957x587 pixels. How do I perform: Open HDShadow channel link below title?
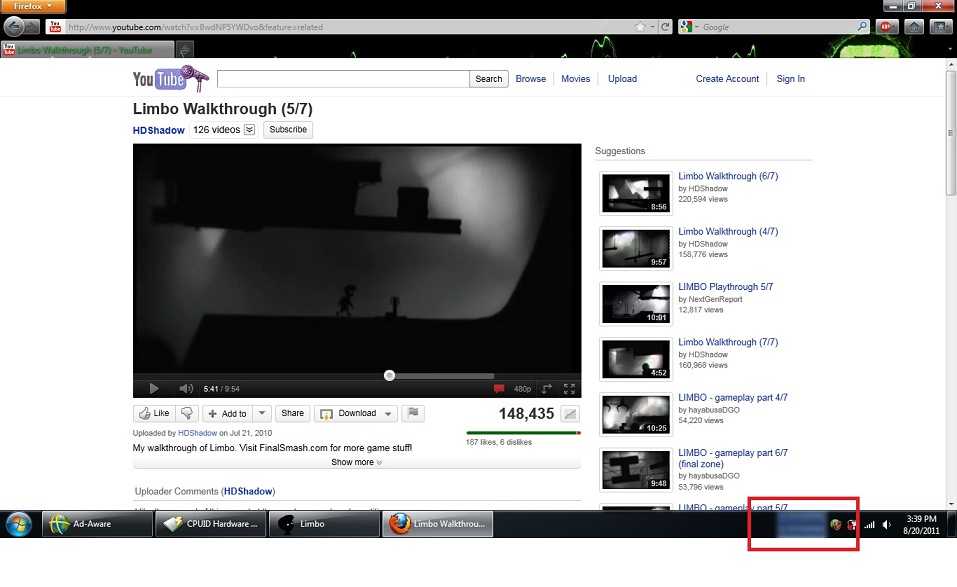point(159,130)
